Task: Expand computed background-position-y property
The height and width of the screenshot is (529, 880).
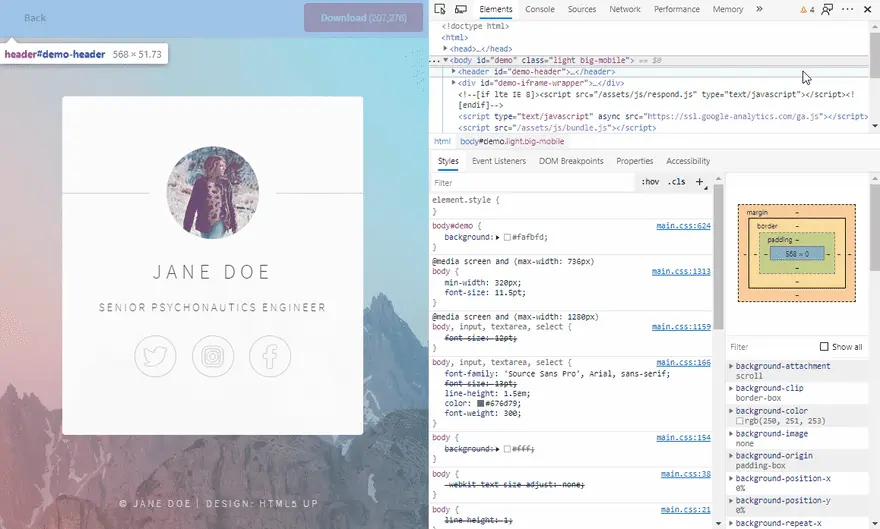Action: coord(731,500)
